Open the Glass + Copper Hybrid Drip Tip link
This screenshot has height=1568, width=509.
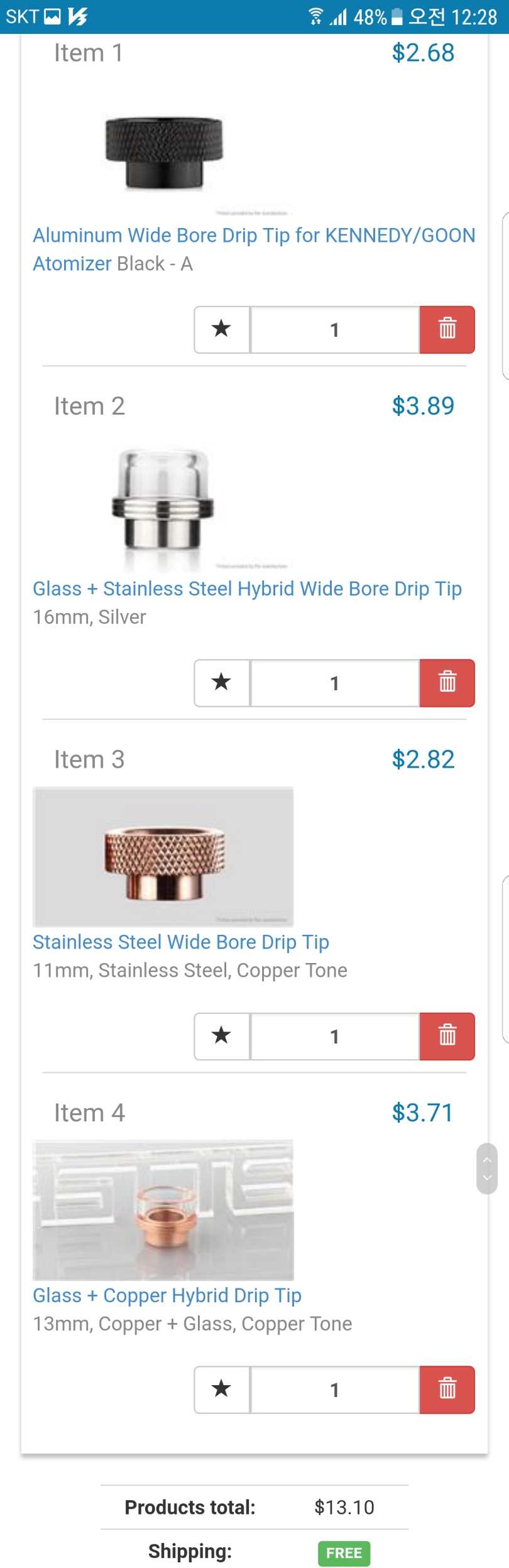tap(167, 1295)
